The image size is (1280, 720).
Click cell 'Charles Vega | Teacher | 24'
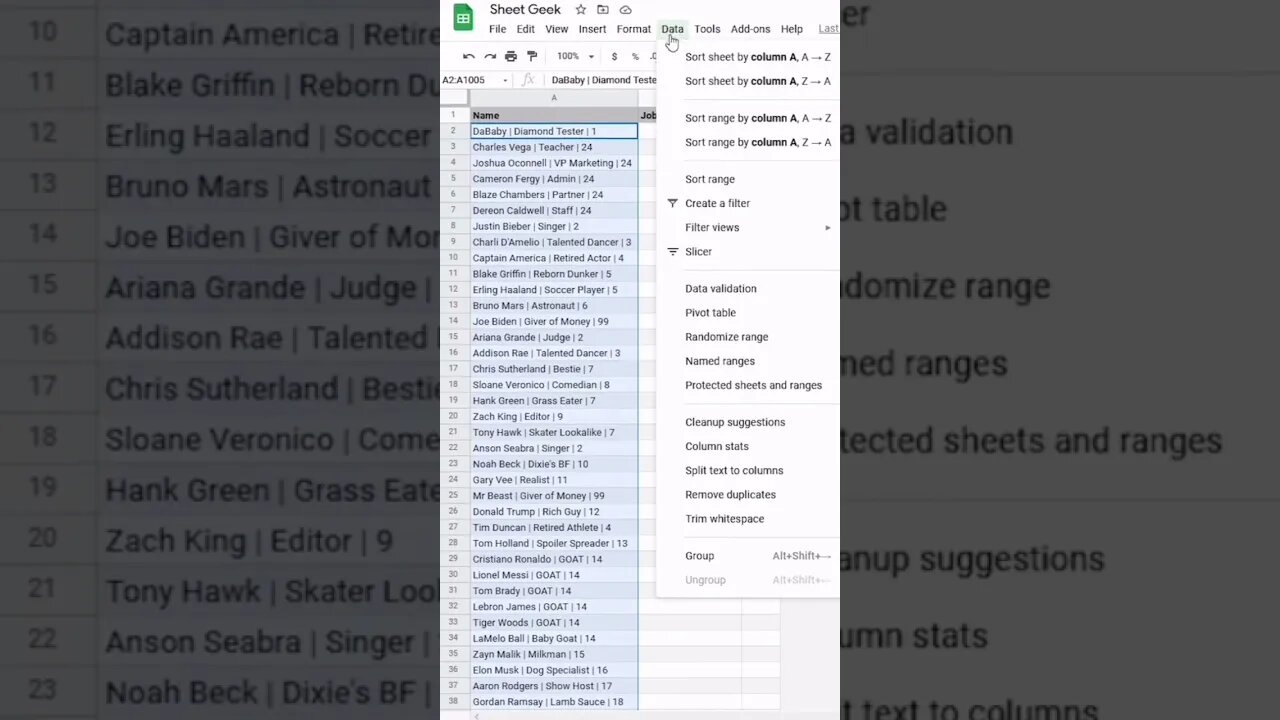(554, 147)
